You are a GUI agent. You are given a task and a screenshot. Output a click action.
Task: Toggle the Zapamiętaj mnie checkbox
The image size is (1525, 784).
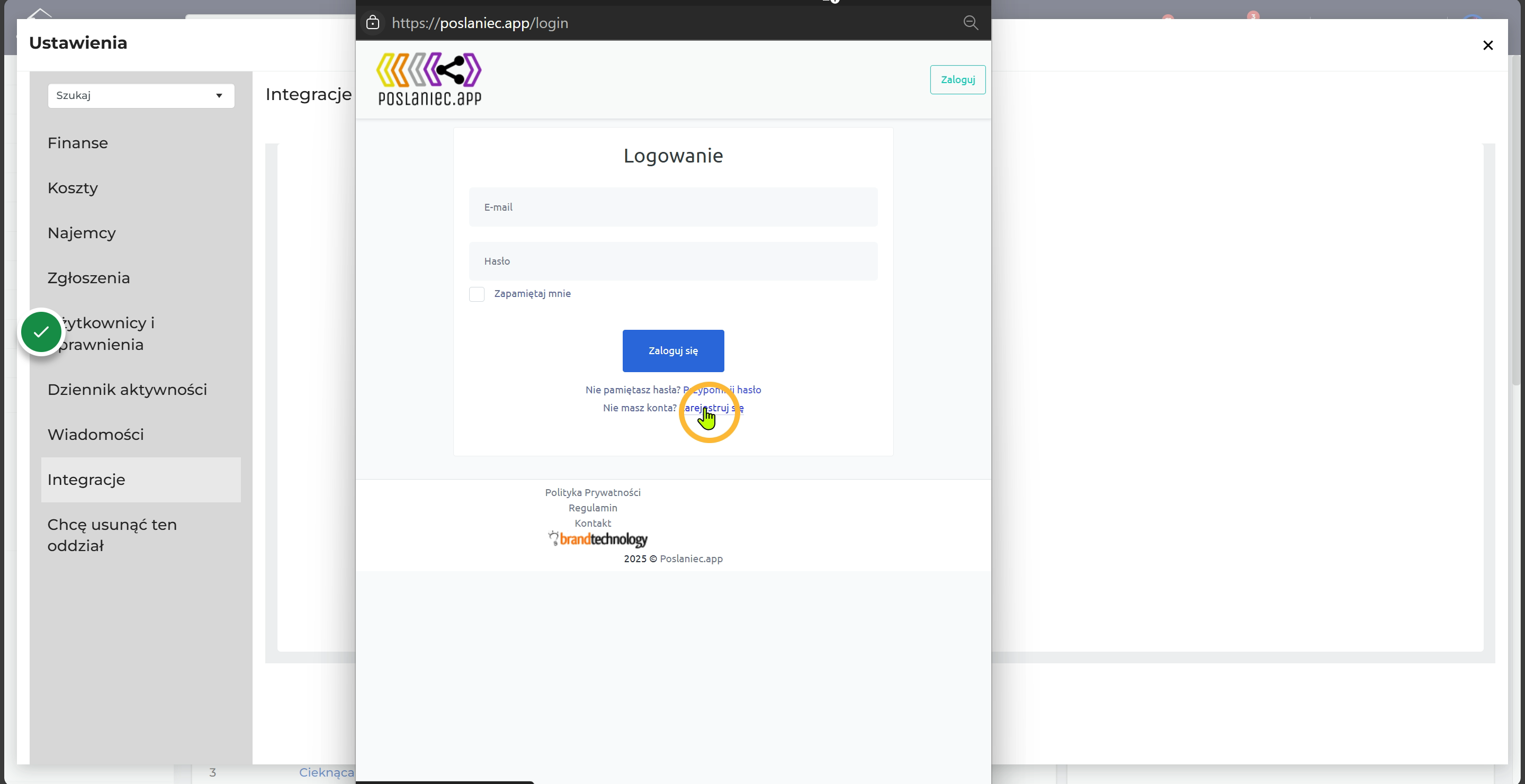(x=477, y=294)
